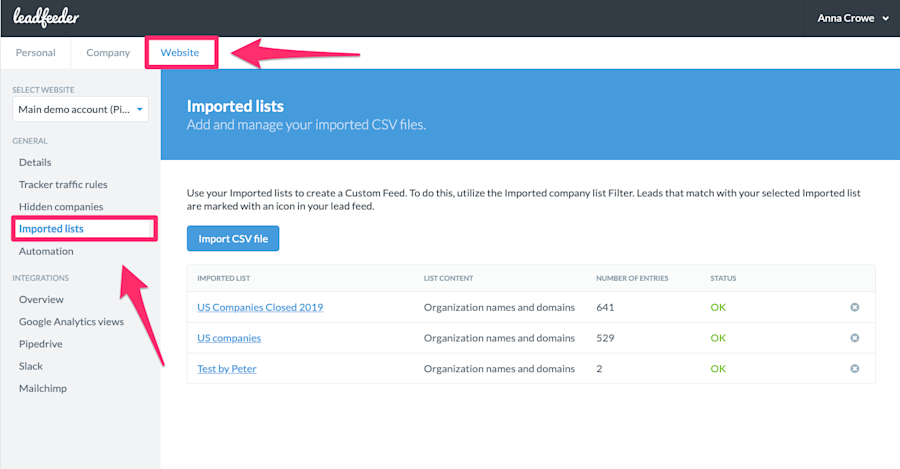Image resolution: width=900 pixels, height=469 pixels.
Task: Click the INTEGRATIONS section label
Action: coord(41,278)
